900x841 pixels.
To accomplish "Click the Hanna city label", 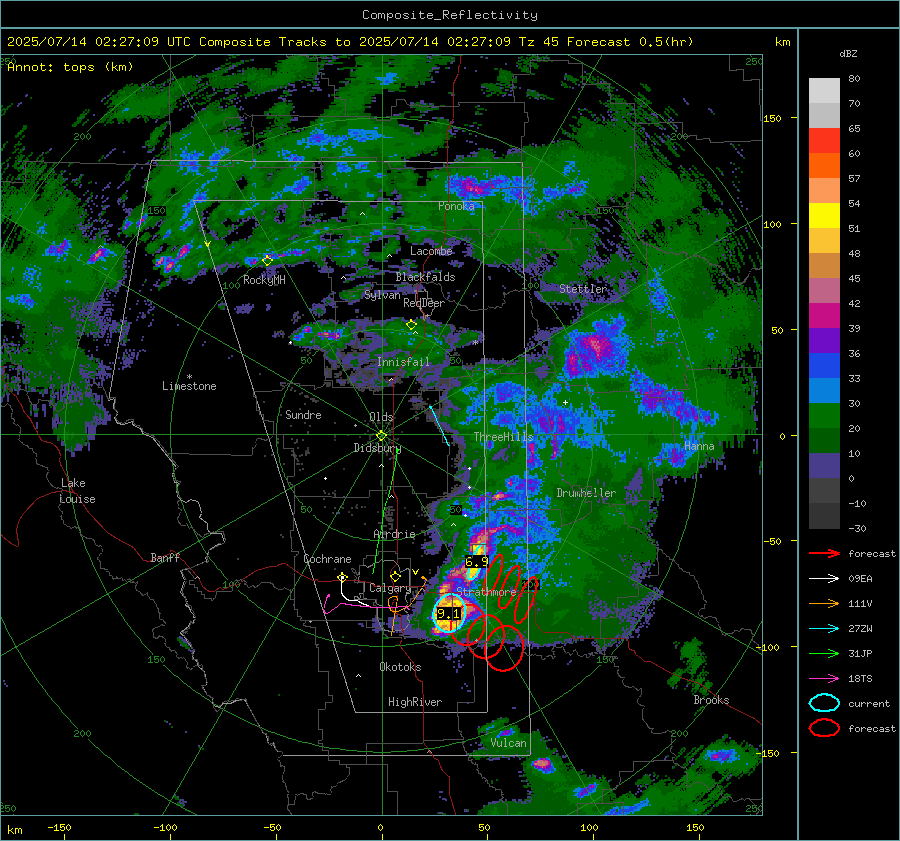I will tap(699, 446).
